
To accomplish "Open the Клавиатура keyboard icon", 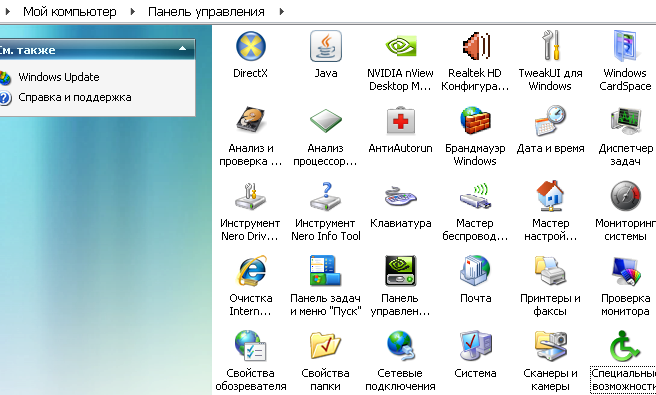I will [400, 196].
